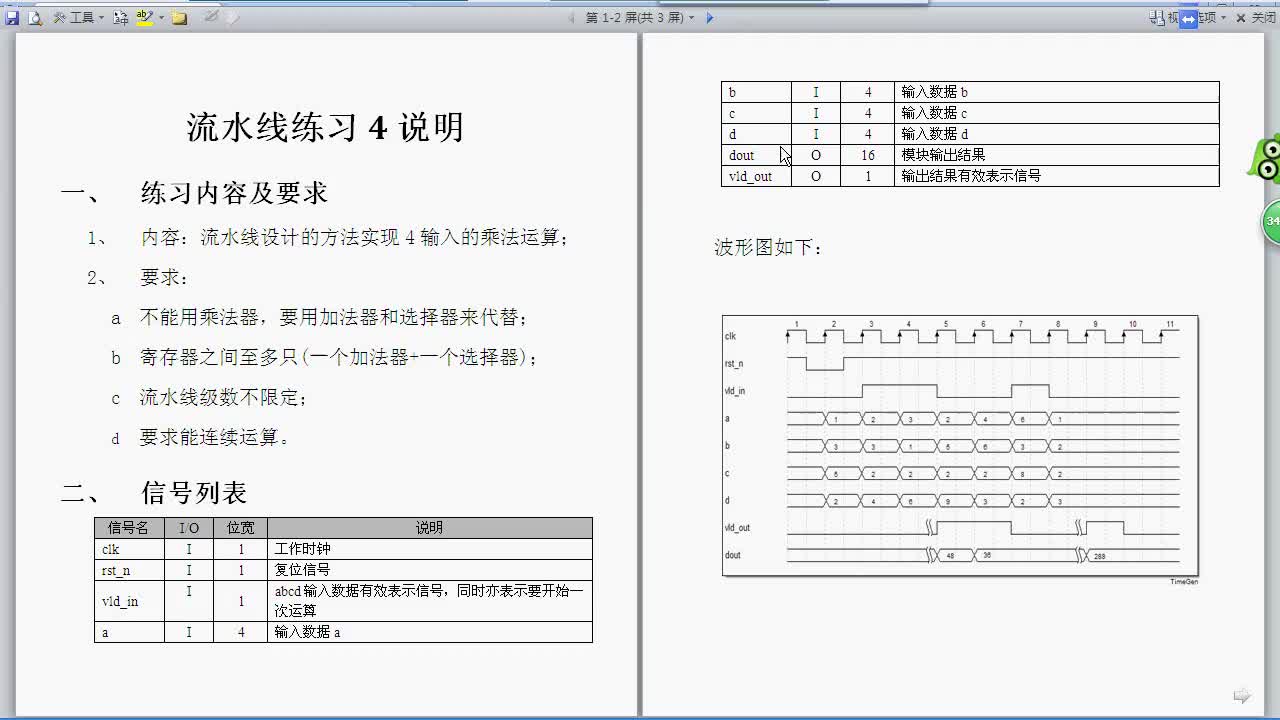The height and width of the screenshot is (720, 1280).
Task: Click the next page arrow at bottom right
Action: [x=1242, y=696]
